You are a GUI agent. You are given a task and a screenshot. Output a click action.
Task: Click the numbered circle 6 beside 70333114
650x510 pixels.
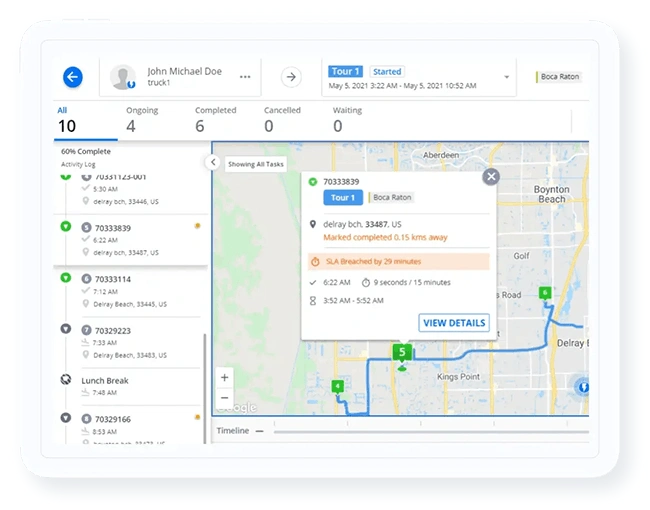coord(86,279)
